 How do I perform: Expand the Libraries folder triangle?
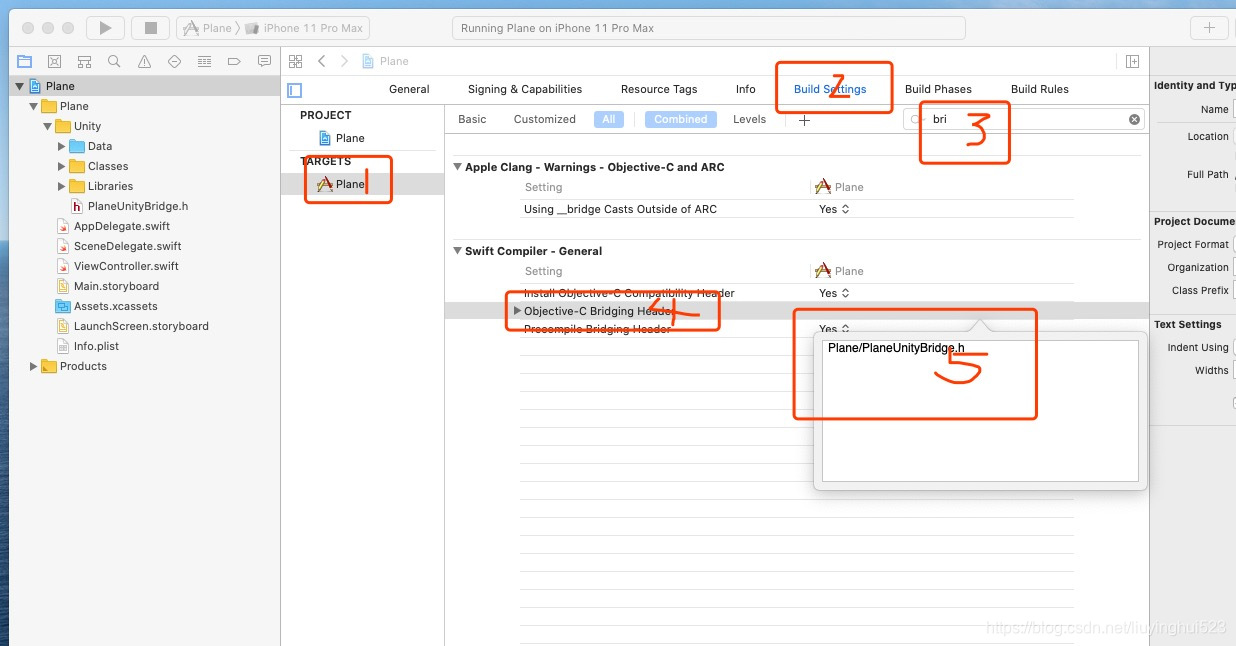point(62,186)
